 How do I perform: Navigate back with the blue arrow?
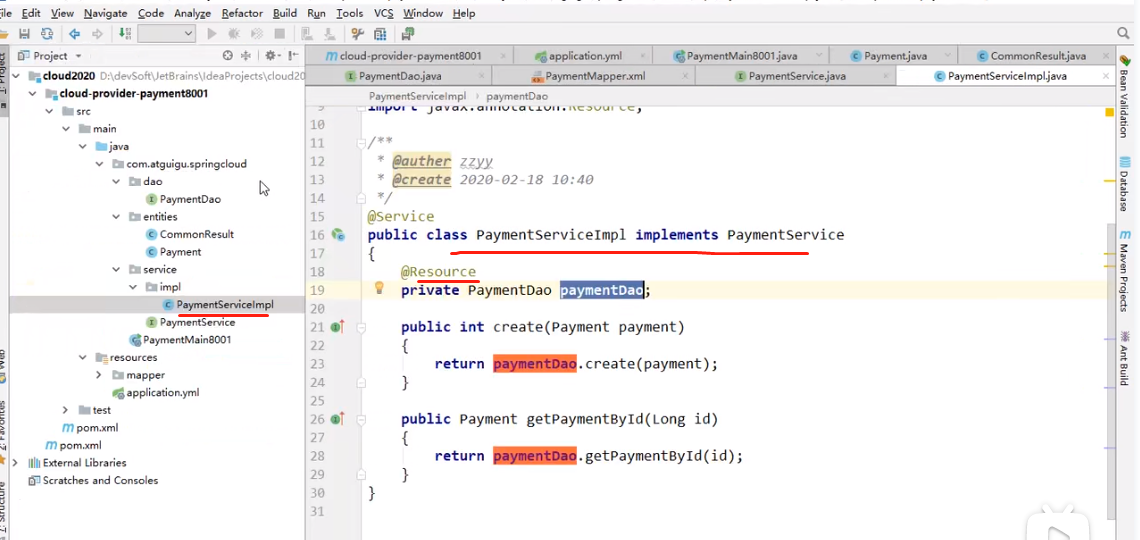pyautogui.click(x=74, y=33)
